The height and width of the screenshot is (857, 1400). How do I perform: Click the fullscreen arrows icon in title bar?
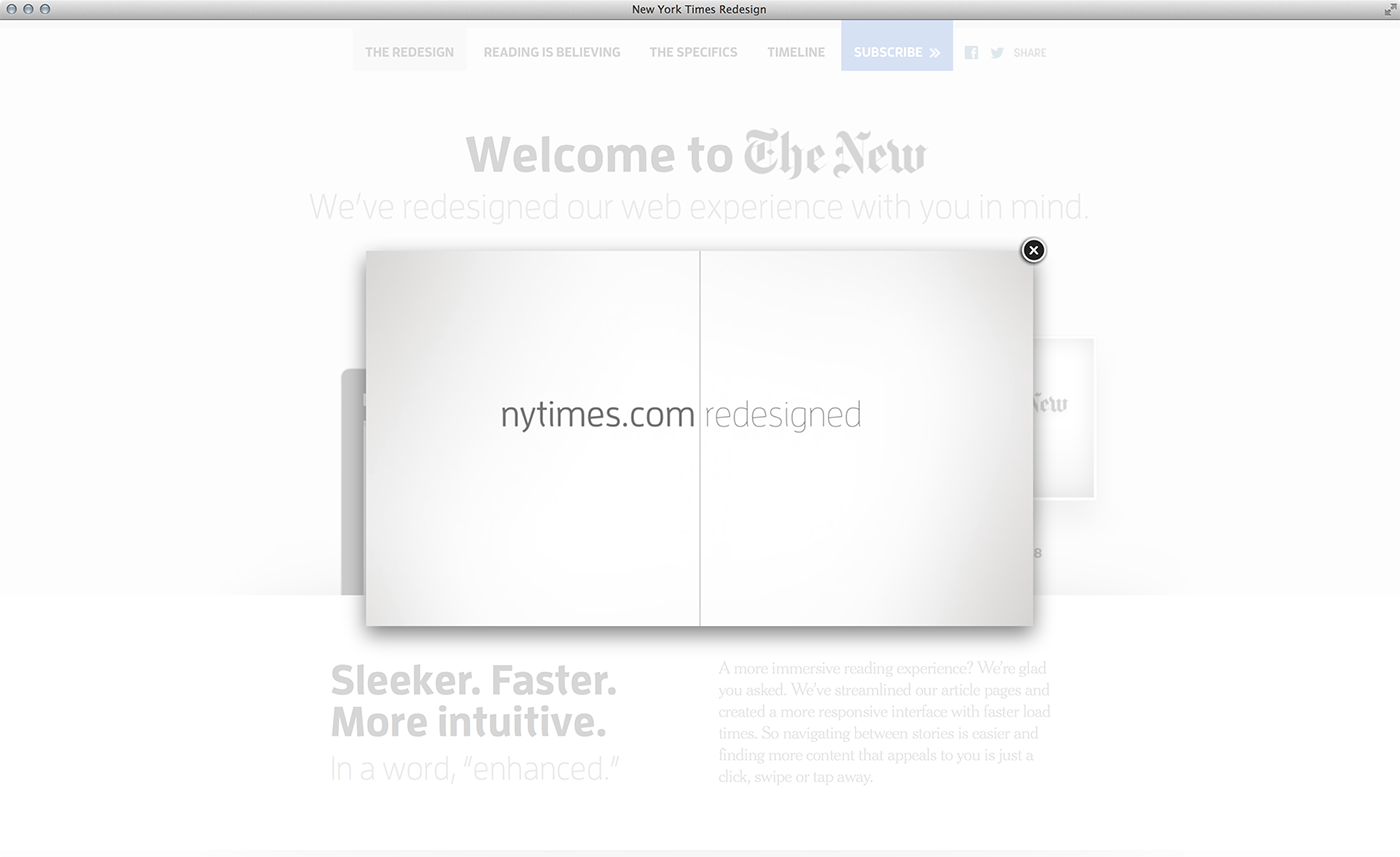pos(1389,9)
